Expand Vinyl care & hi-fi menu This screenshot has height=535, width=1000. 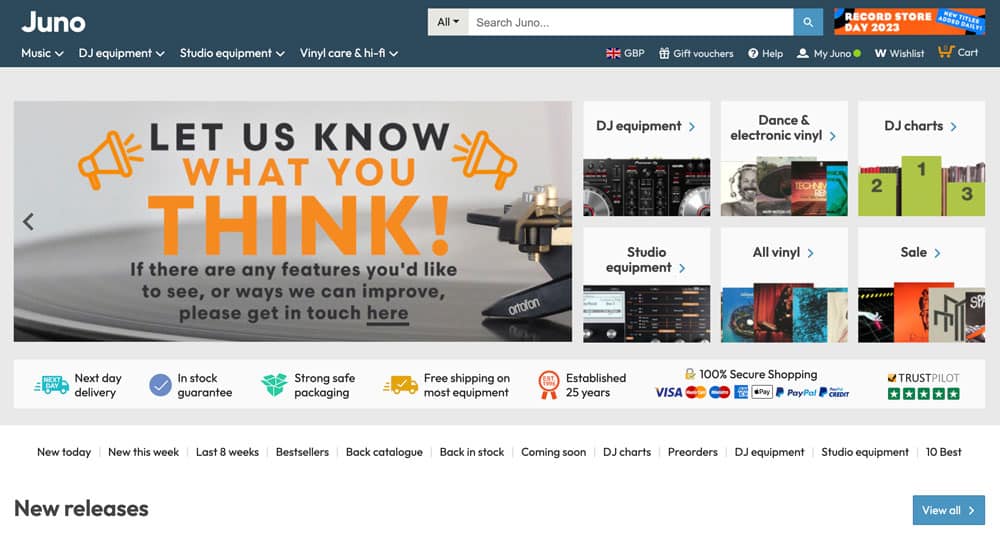349,54
